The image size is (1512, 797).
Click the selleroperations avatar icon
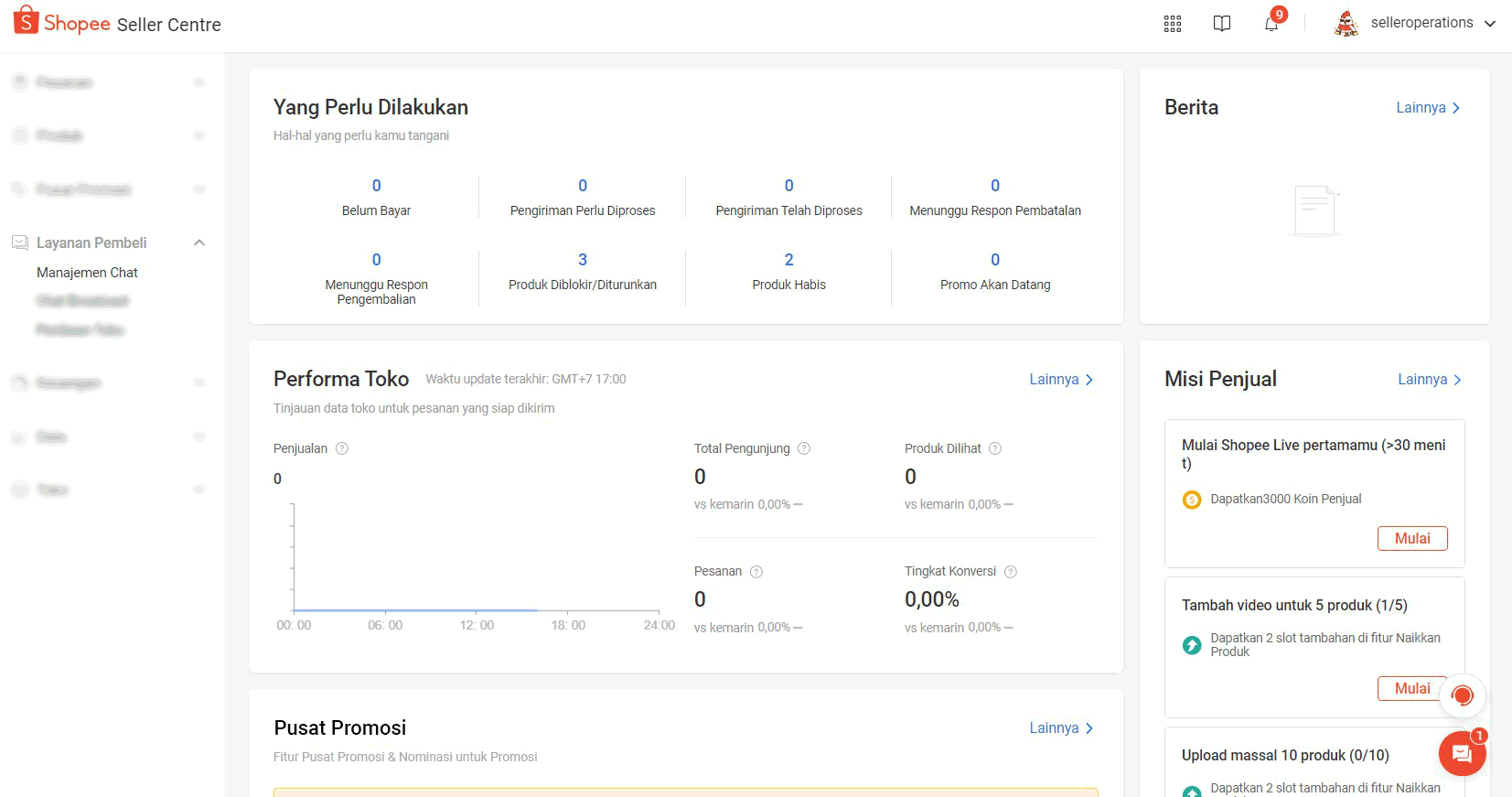pyautogui.click(x=1346, y=24)
